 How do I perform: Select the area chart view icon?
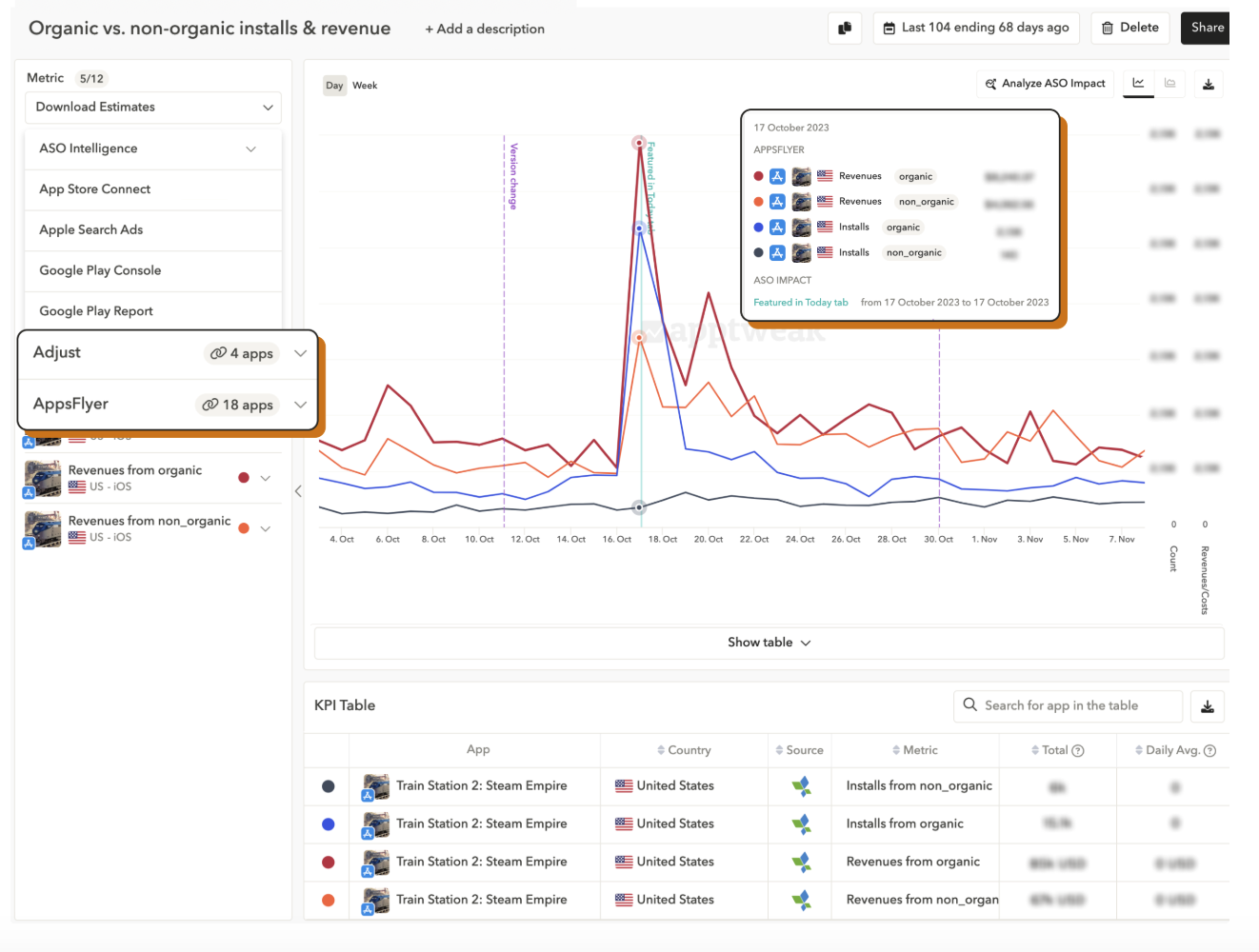point(1170,84)
